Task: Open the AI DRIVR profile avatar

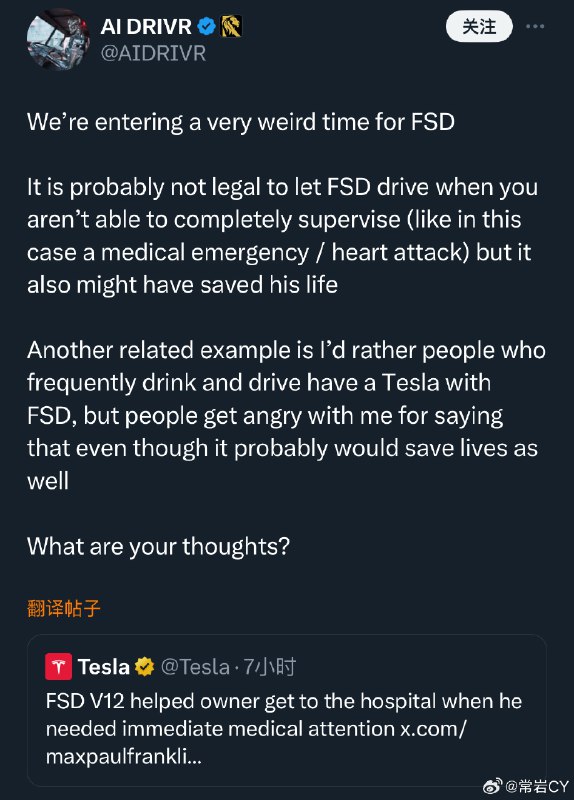Action: pyautogui.click(x=58, y=40)
